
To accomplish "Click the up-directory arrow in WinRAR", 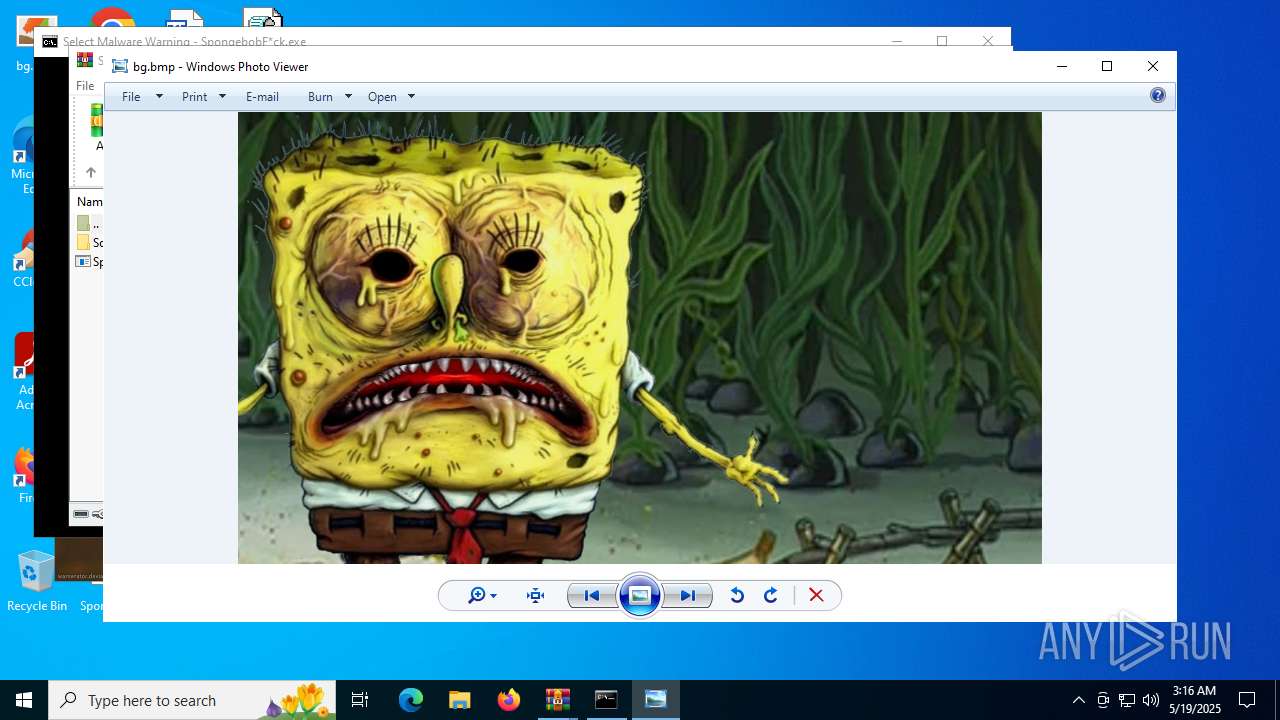I will coord(90,173).
